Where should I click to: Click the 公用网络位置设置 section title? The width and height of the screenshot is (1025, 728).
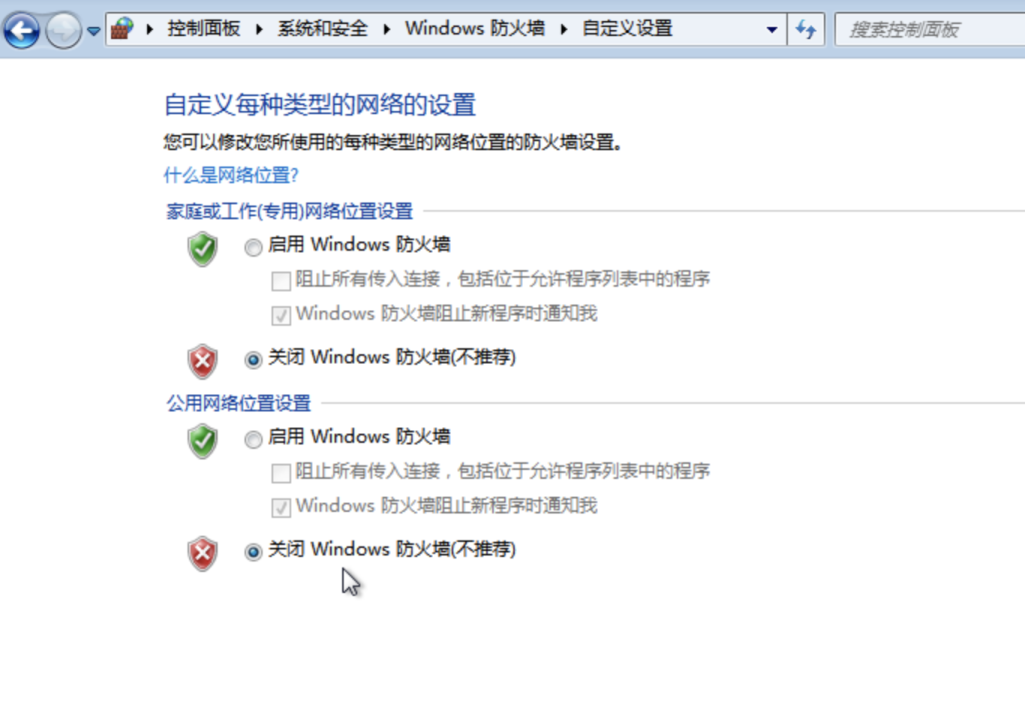tap(239, 403)
